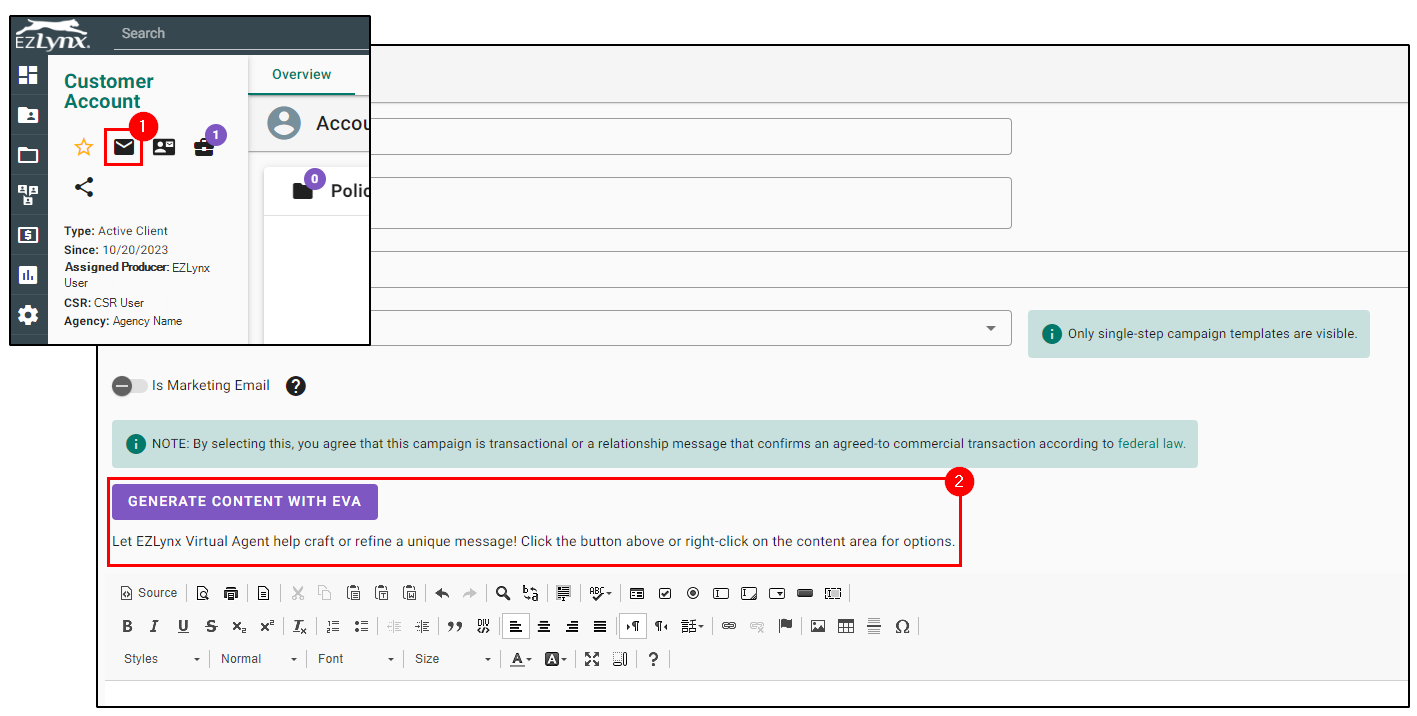Insert a Button form element
Screen dimensions: 1417x716
pos(805,593)
